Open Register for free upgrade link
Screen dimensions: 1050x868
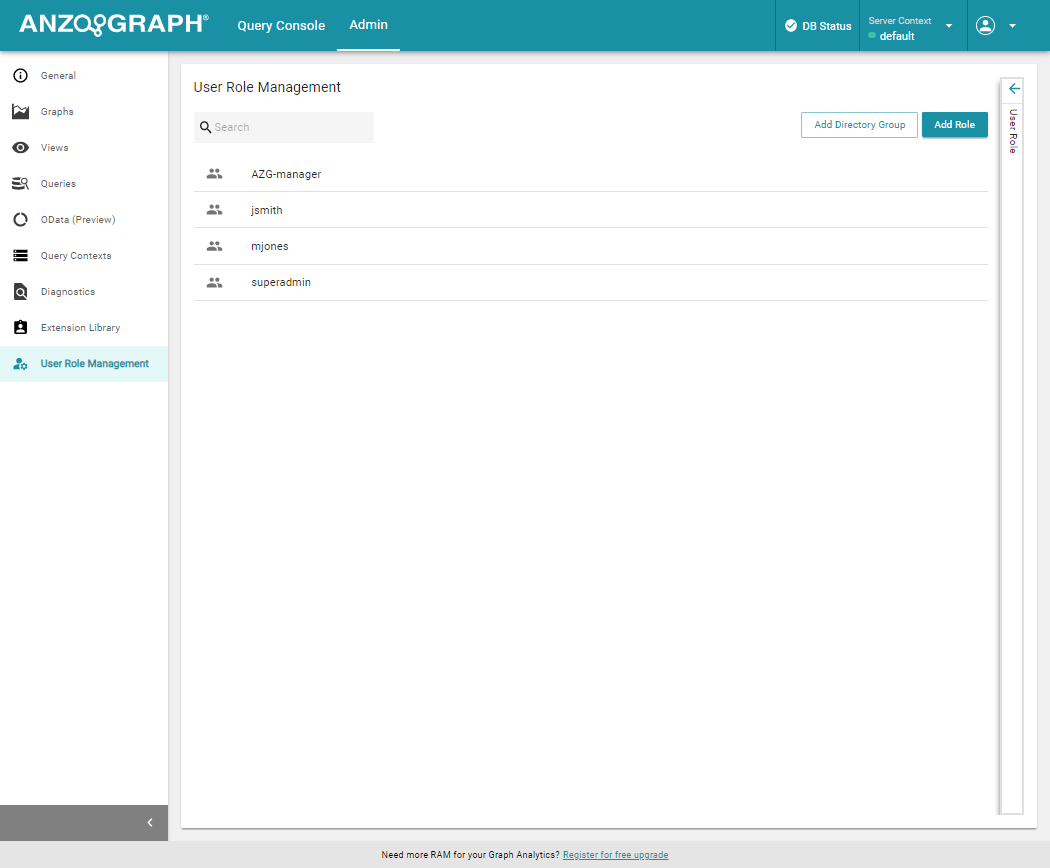(615, 855)
